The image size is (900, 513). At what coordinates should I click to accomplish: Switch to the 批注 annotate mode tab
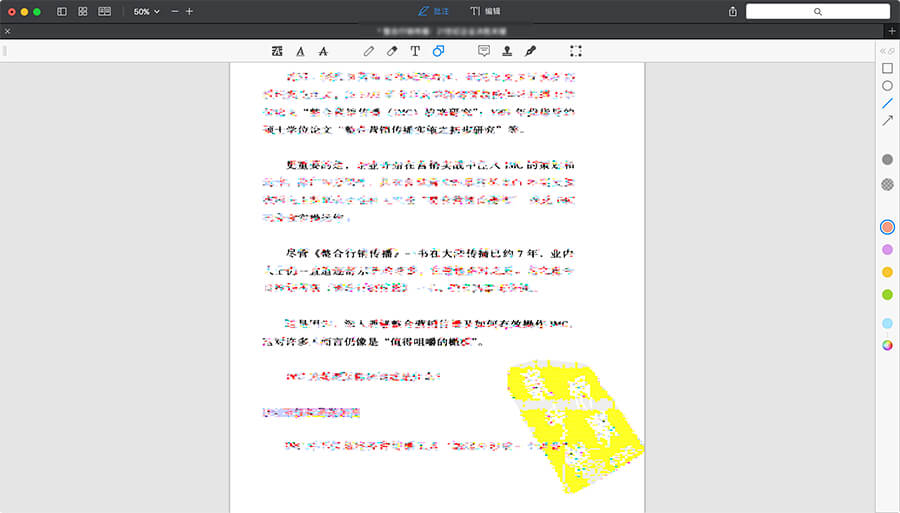click(x=433, y=11)
